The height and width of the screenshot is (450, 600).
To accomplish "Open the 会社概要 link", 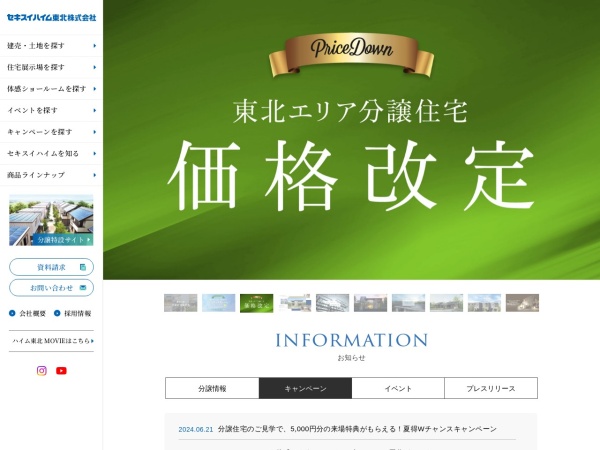I will coord(33,313).
